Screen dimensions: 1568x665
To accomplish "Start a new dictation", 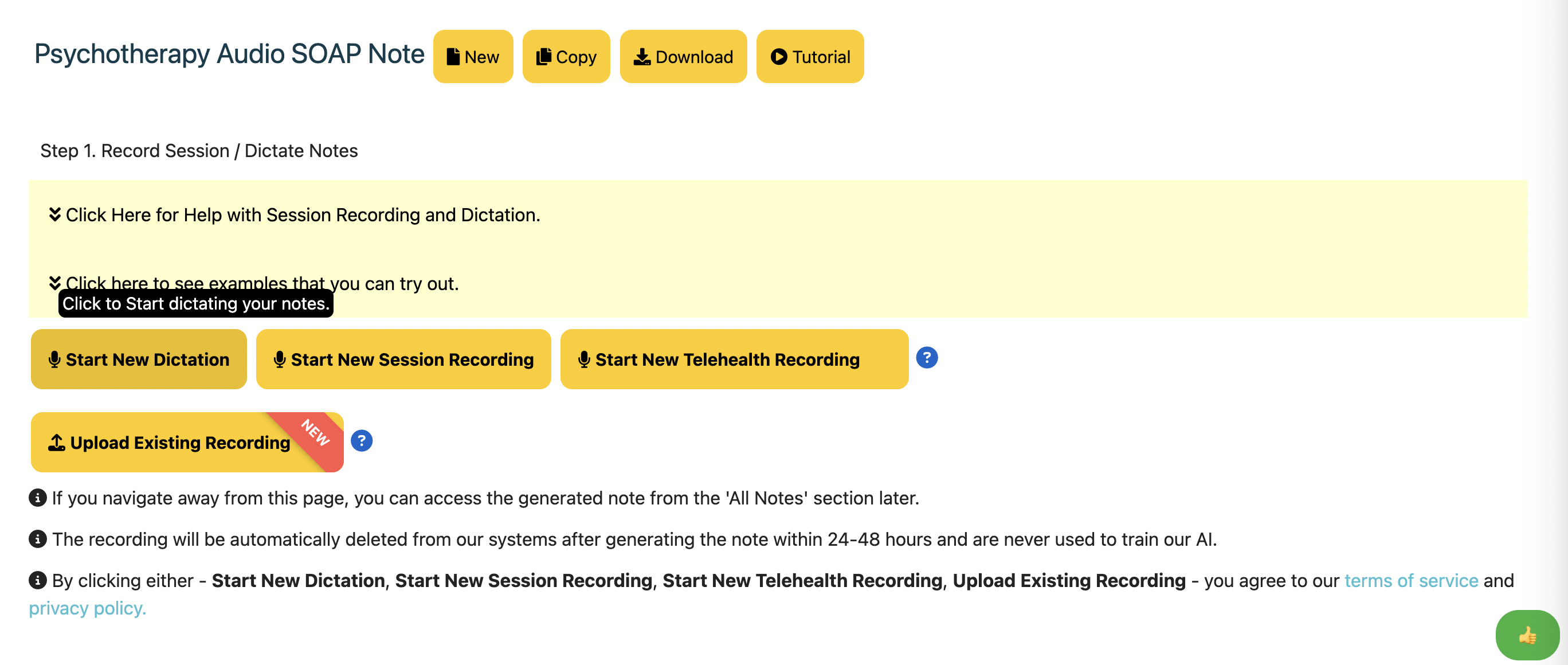I will [x=139, y=359].
